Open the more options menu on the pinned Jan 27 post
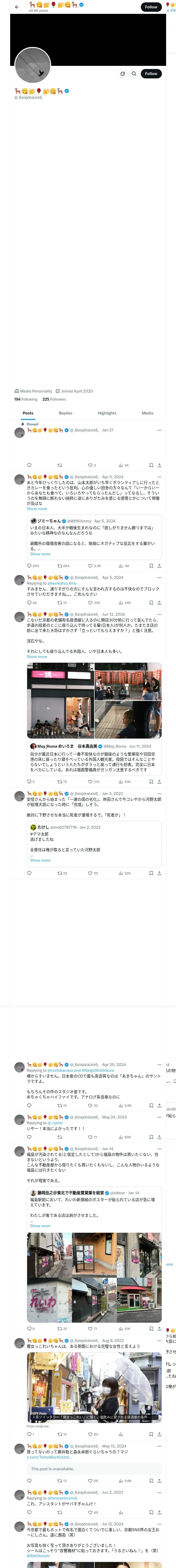The height and width of the screenshot is (1568, 176). 159,430
